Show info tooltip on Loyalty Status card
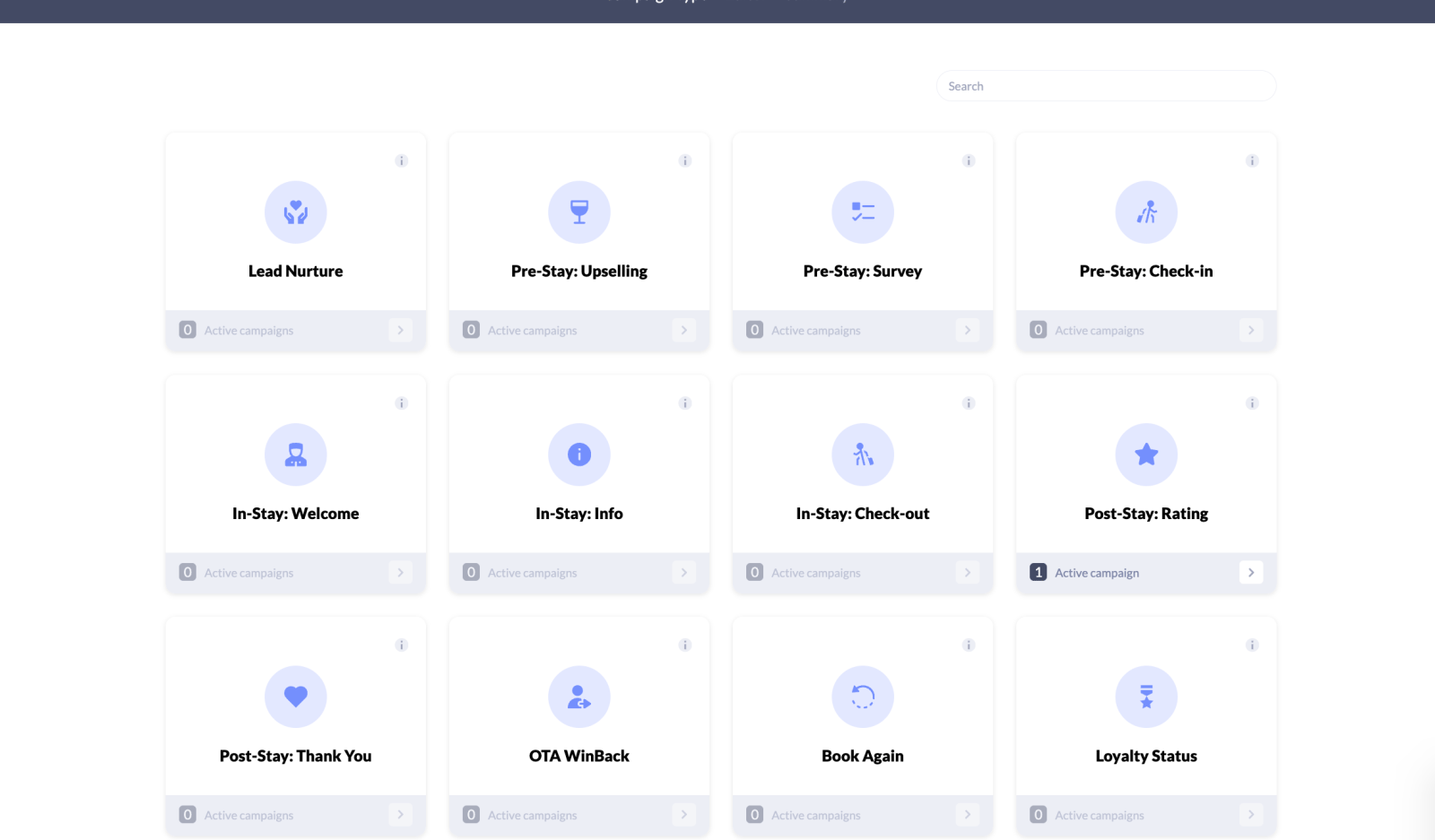 tap(1252, 645)
